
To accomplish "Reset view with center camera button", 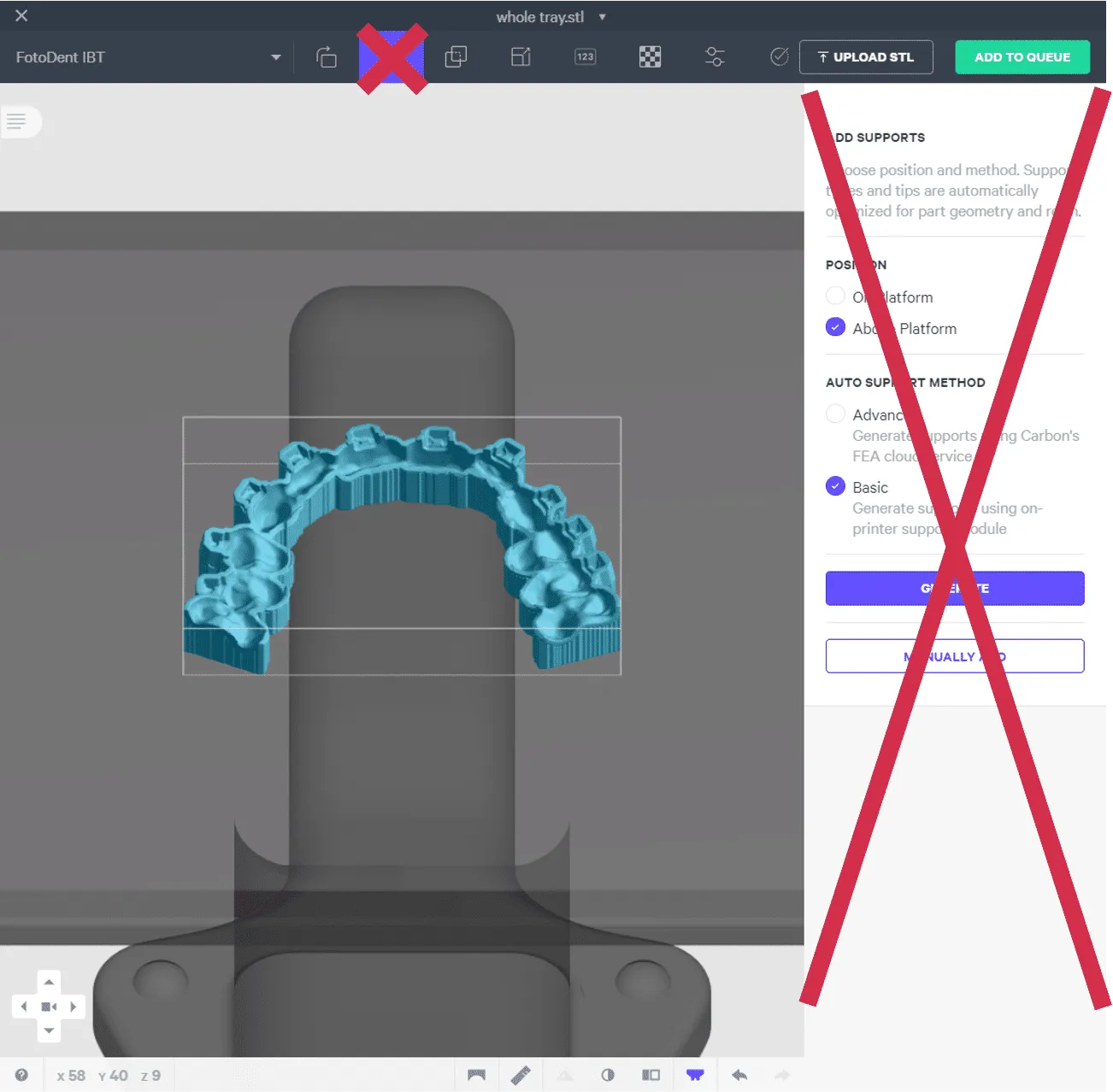I will (49, 1007).
